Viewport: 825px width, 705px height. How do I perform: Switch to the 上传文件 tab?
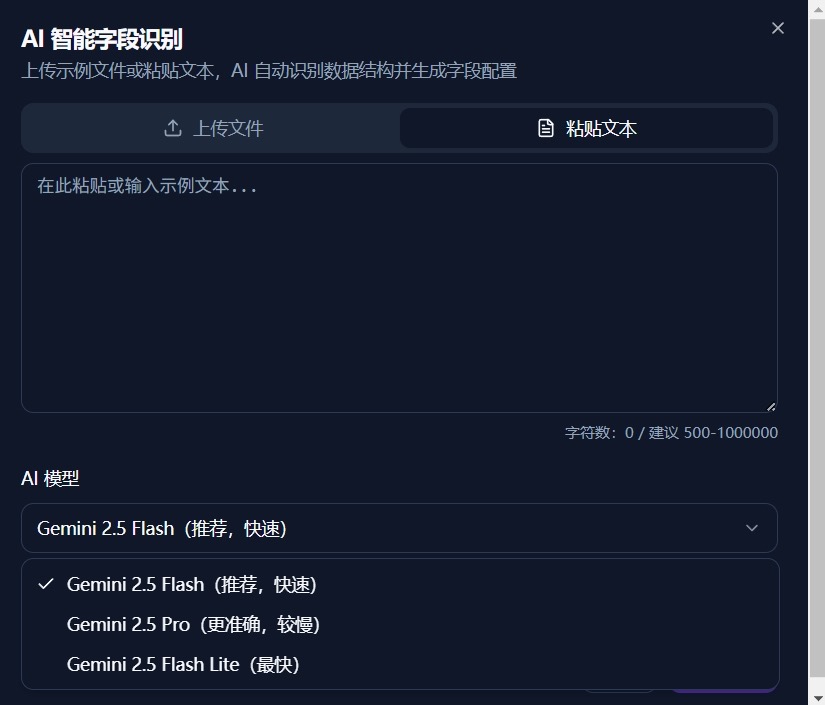(213, 128)
